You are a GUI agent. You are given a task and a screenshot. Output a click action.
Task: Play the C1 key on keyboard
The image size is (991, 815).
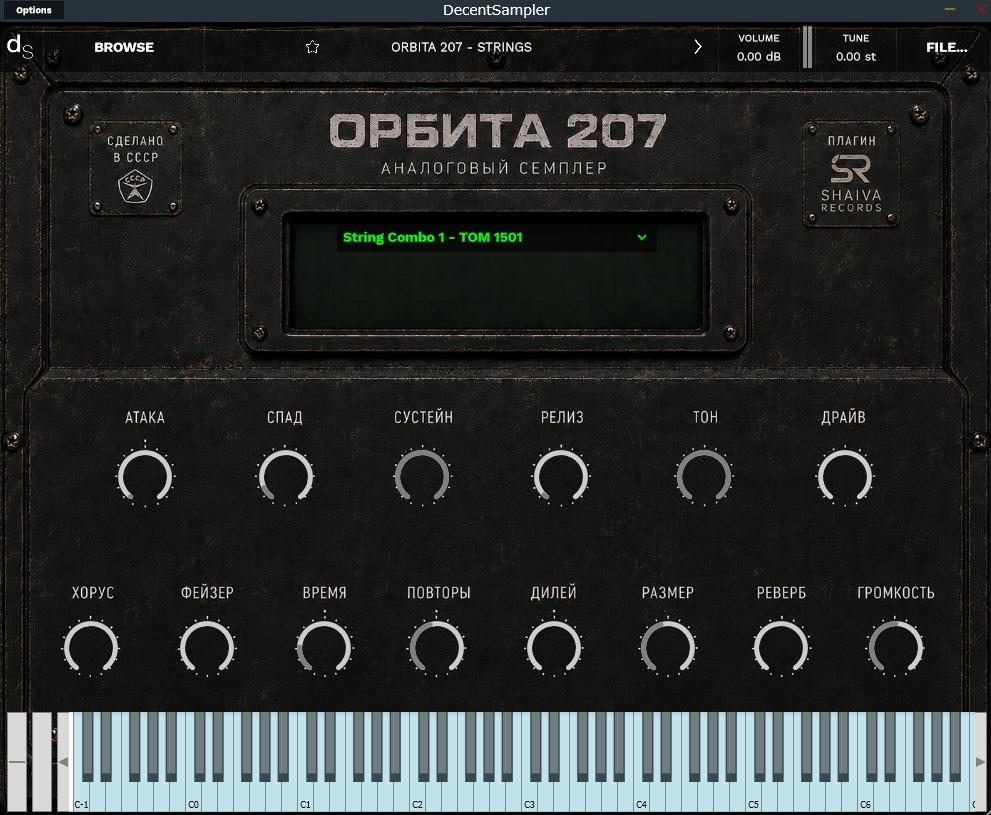point(305,796)
